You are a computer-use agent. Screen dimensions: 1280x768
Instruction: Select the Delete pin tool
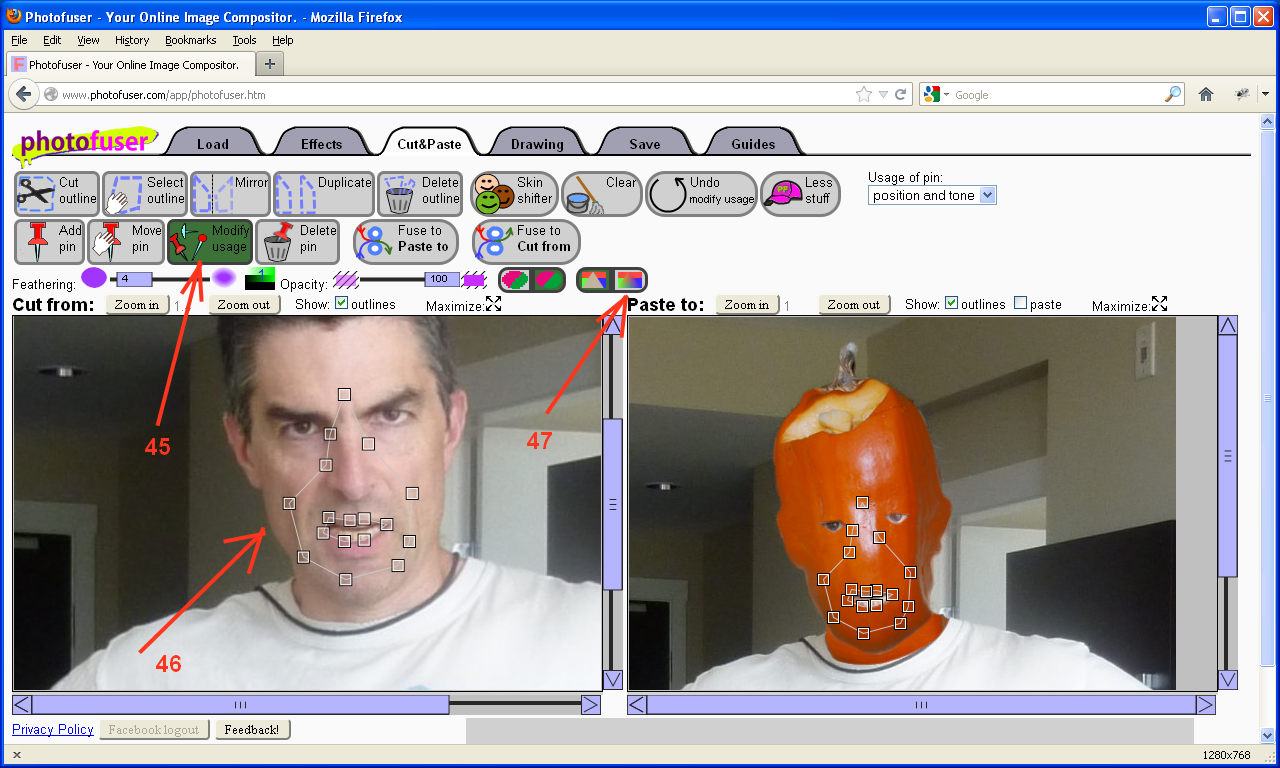coord(298,242)
